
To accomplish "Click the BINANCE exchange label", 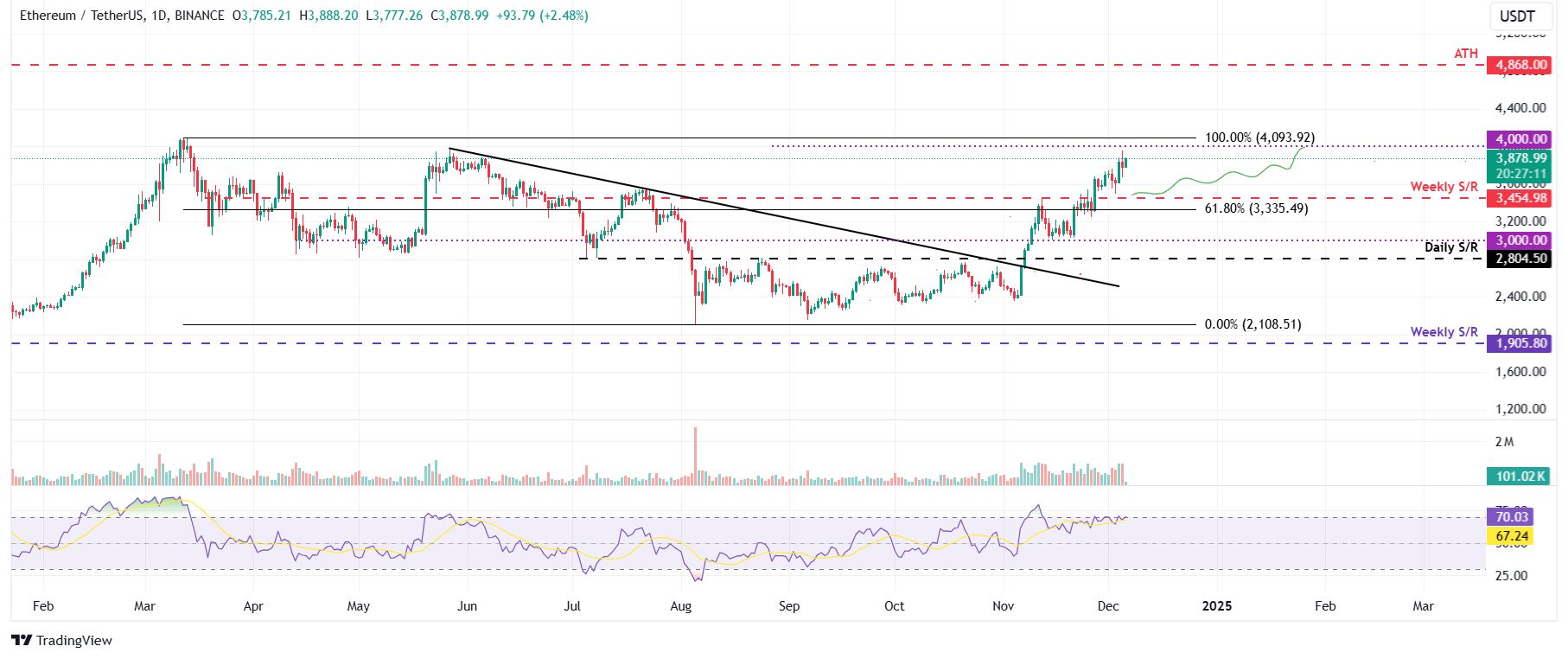I will 200,16.
